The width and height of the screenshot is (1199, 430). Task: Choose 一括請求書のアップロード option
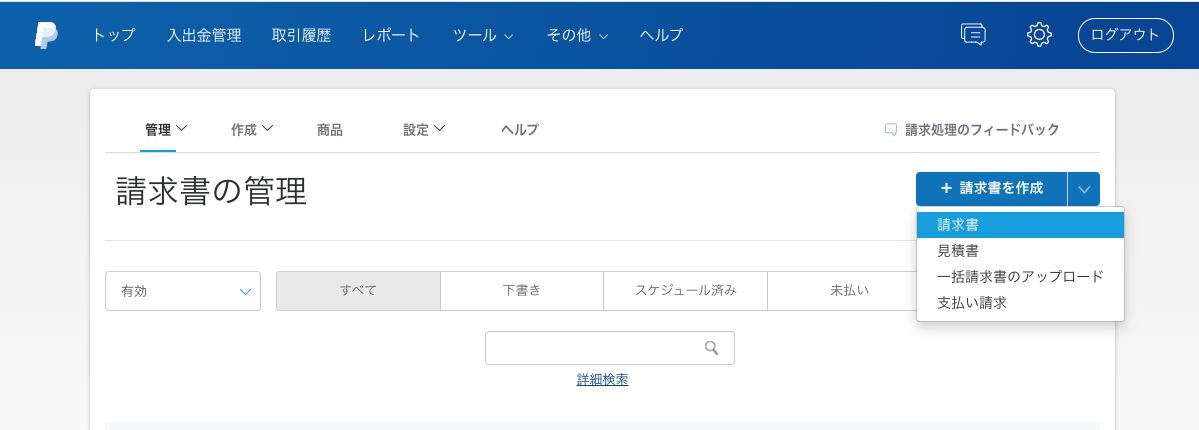[x=1020, y=276]
